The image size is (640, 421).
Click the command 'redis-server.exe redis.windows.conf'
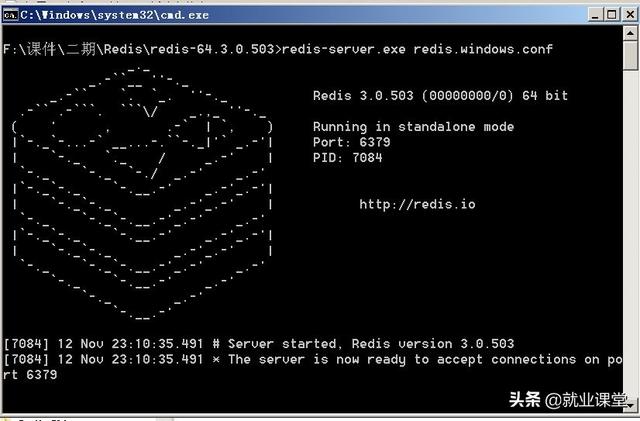click(x=417, y=49)
